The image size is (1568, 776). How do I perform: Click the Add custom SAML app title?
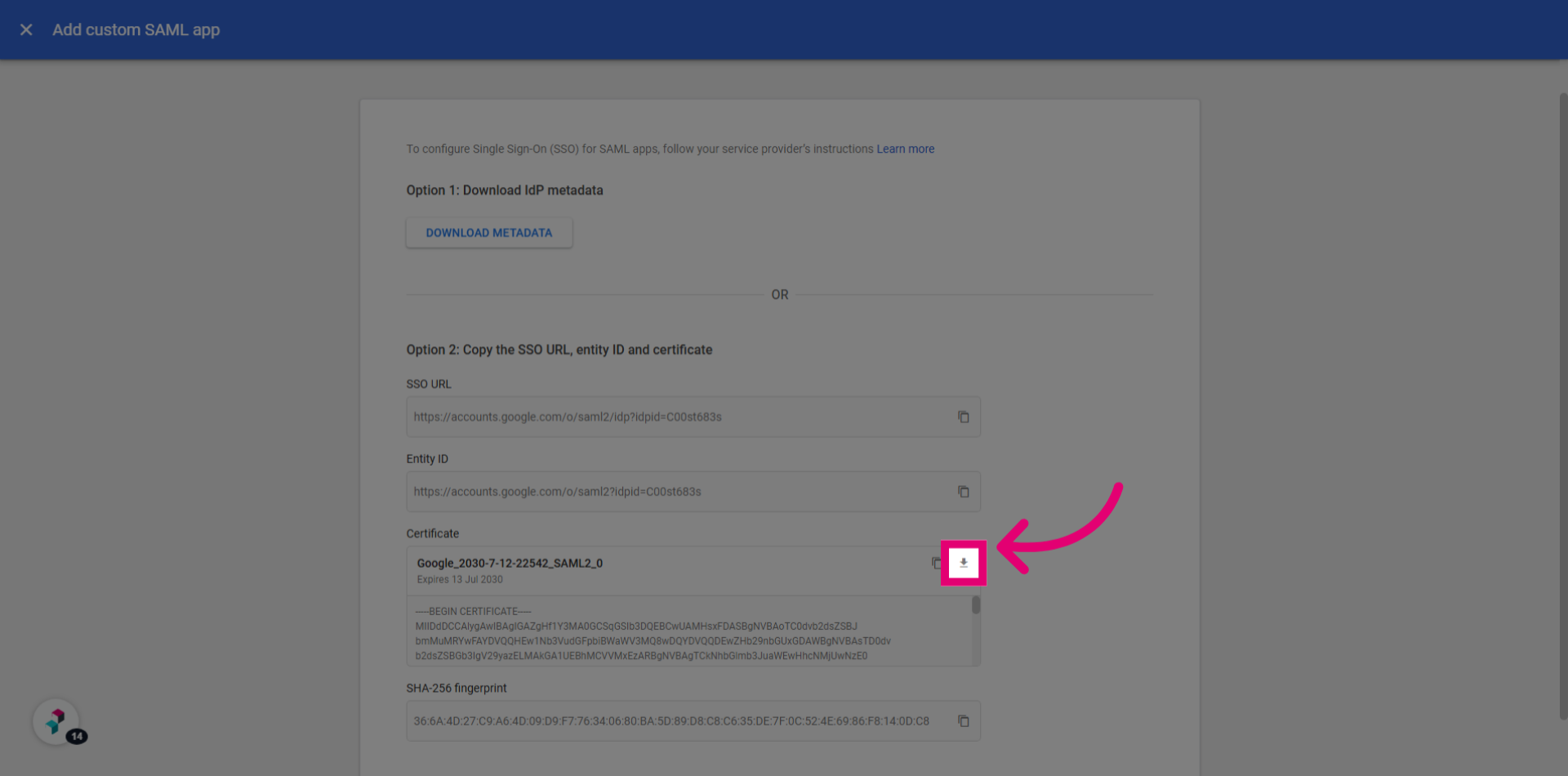(136, 29)
